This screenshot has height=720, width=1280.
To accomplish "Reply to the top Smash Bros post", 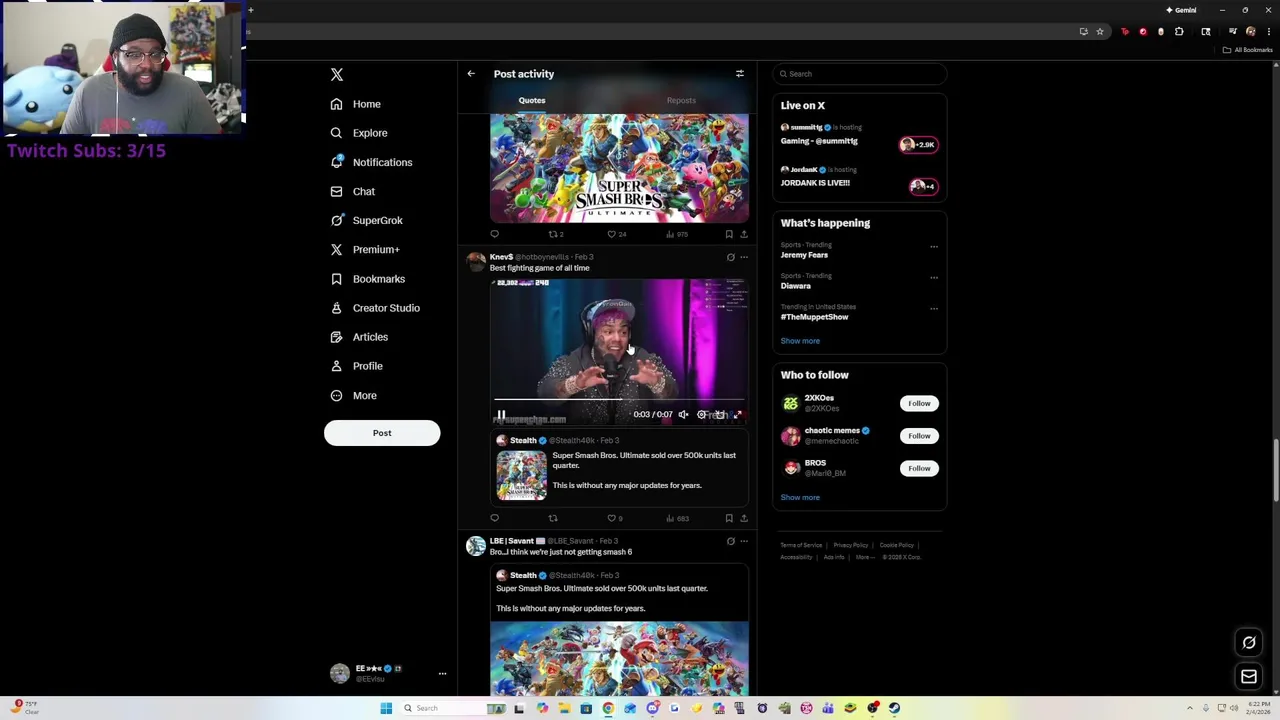I will (494, 234).
